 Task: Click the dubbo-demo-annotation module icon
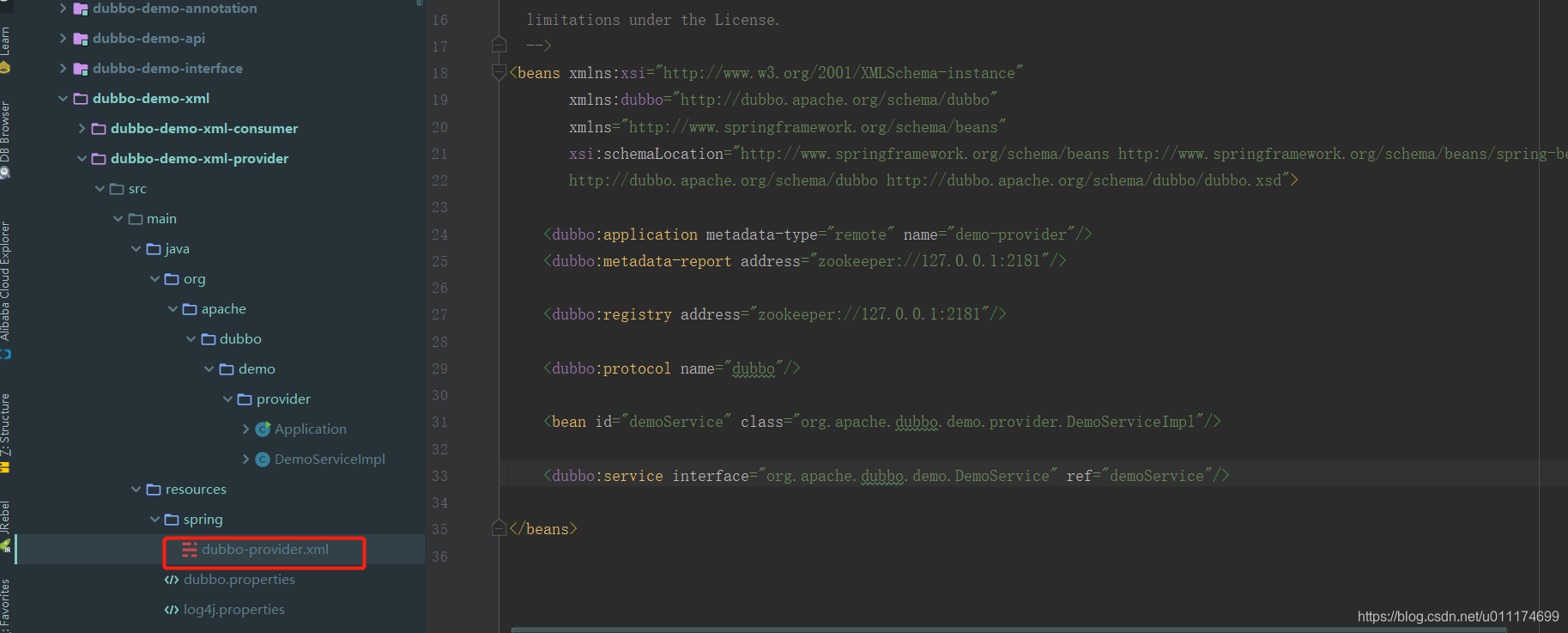(x=81, y=9)
